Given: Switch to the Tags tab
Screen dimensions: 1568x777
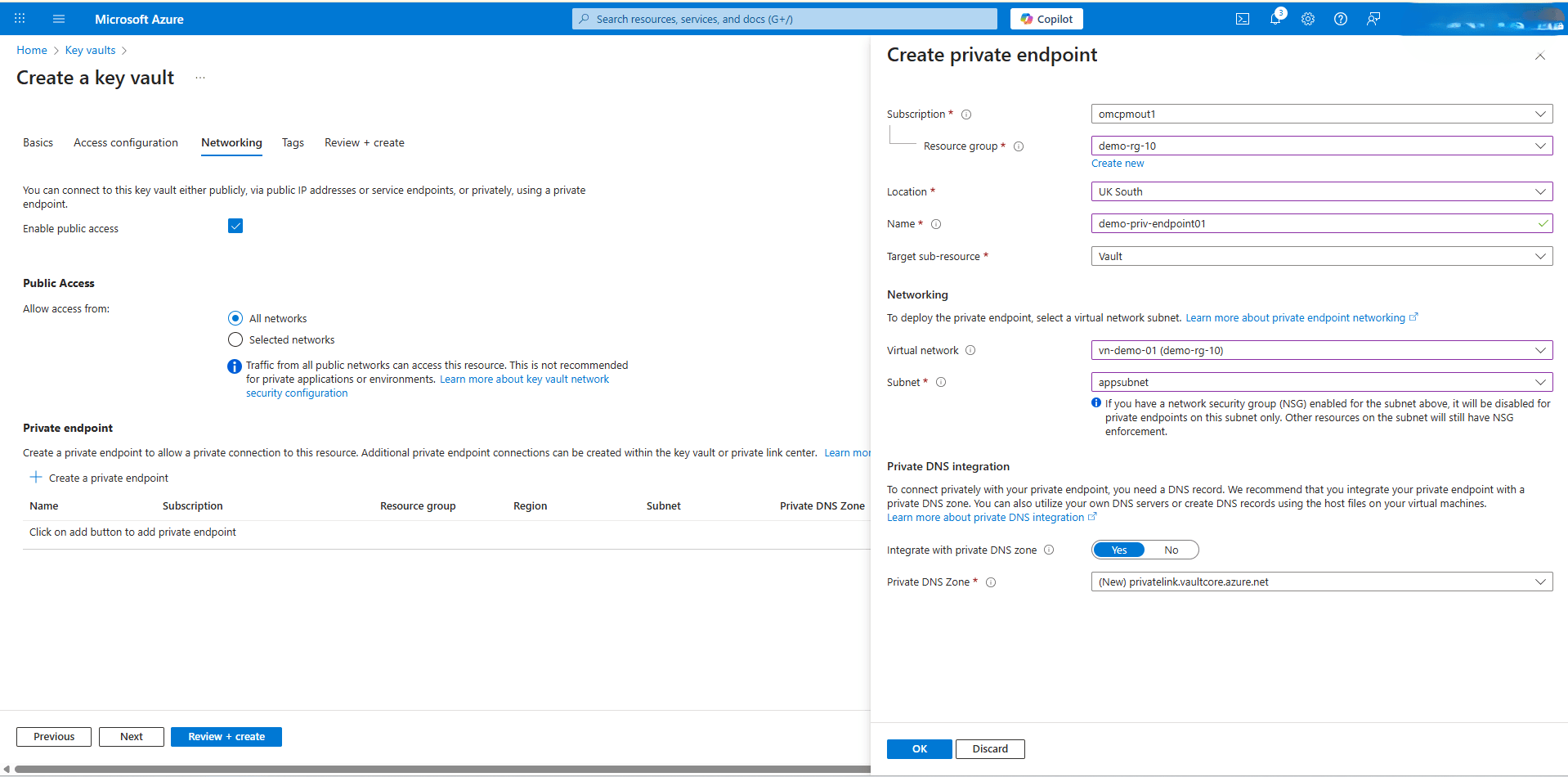Looking at the screenshot, I should click(x=293, y=142).
